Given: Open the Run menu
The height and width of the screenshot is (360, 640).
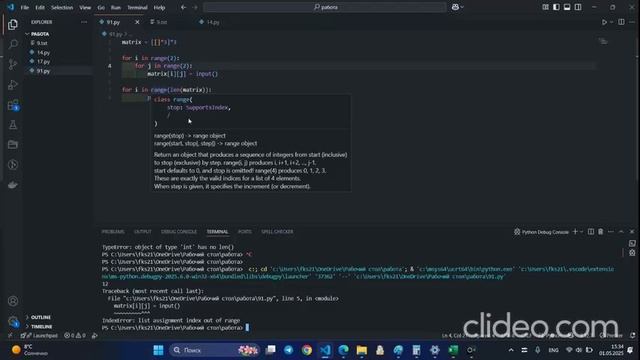Looking at the screenshot, I should [x=116, y=7].
